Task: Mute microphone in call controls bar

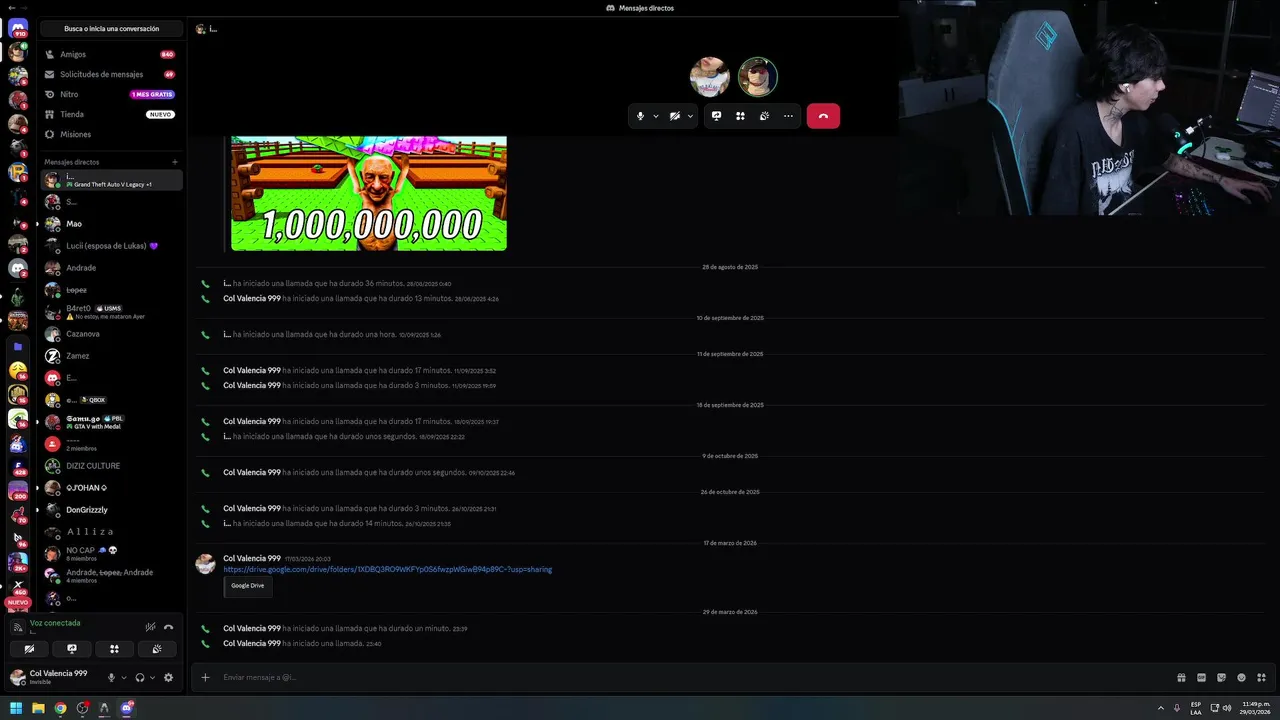Action: (x=640, y=116)
